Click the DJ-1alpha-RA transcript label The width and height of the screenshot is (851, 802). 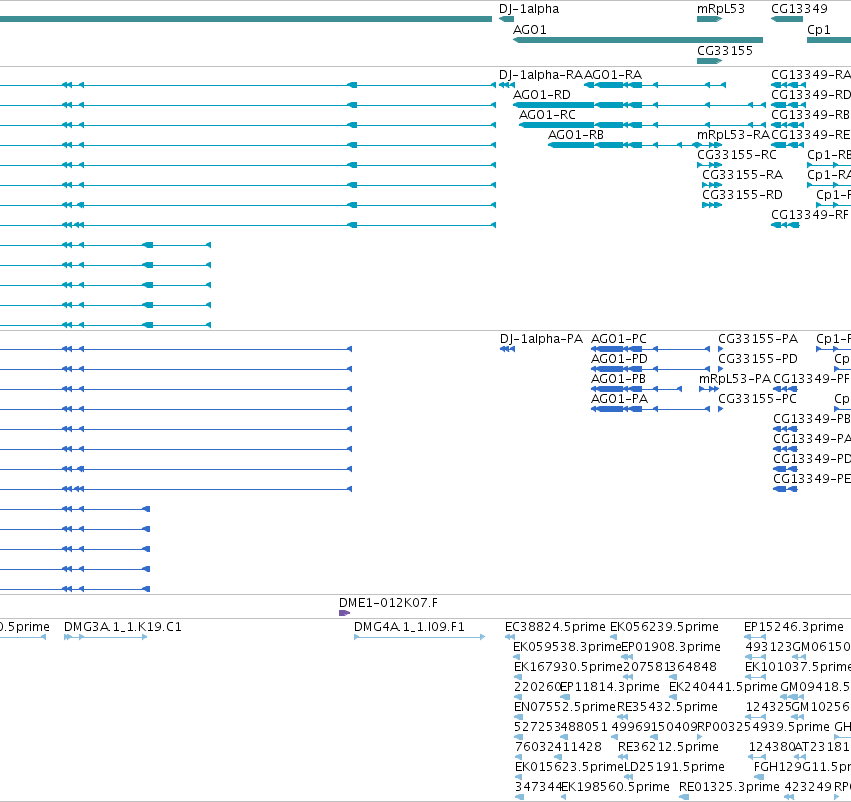pyautogui.click(x=541, y=75)
